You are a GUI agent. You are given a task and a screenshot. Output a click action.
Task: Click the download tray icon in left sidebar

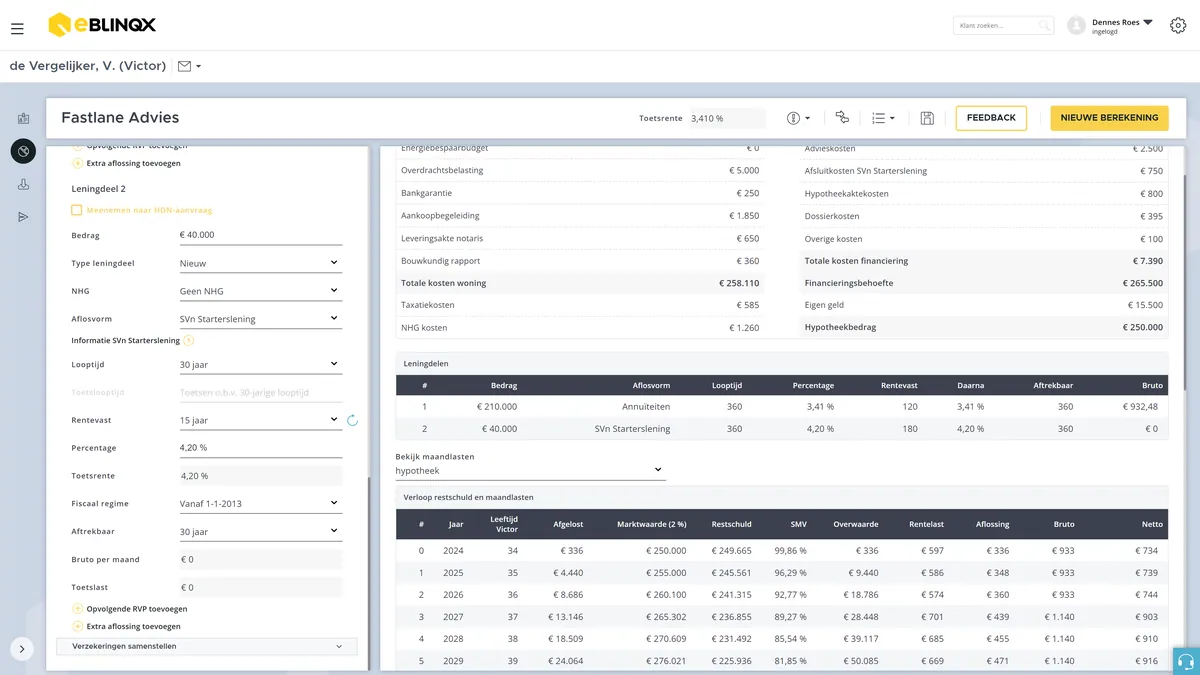pyautogui.click(x=24, y=185)
